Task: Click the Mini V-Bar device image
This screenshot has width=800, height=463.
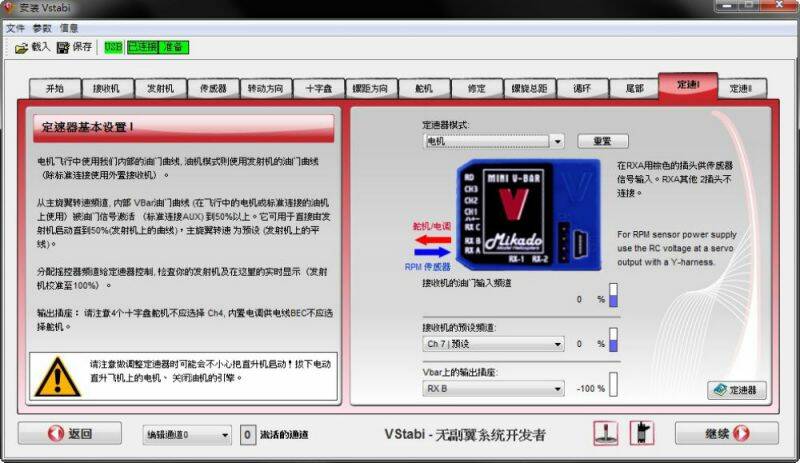Action: point(528,214)
